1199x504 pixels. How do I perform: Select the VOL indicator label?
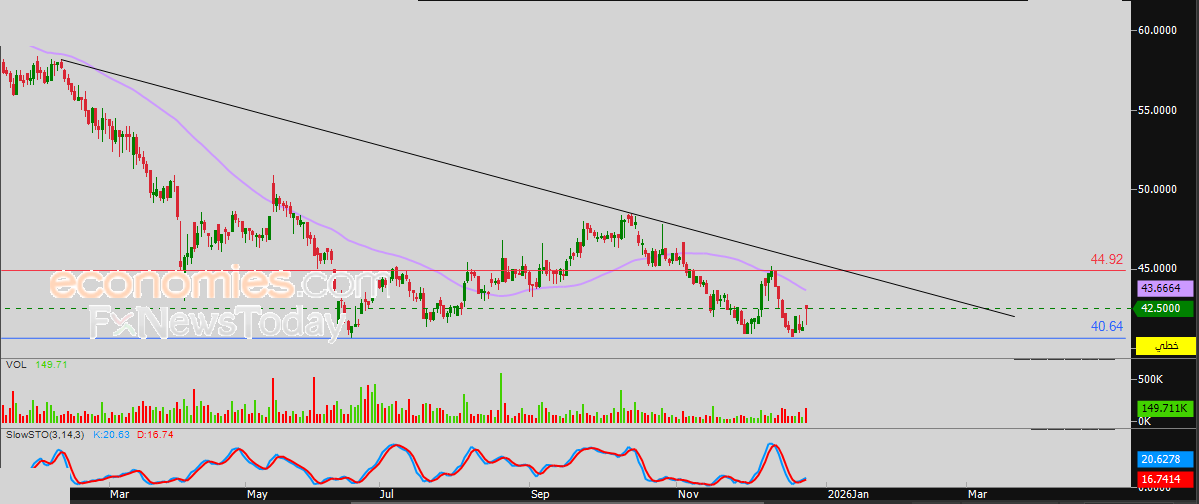click(x=16, y=366)
